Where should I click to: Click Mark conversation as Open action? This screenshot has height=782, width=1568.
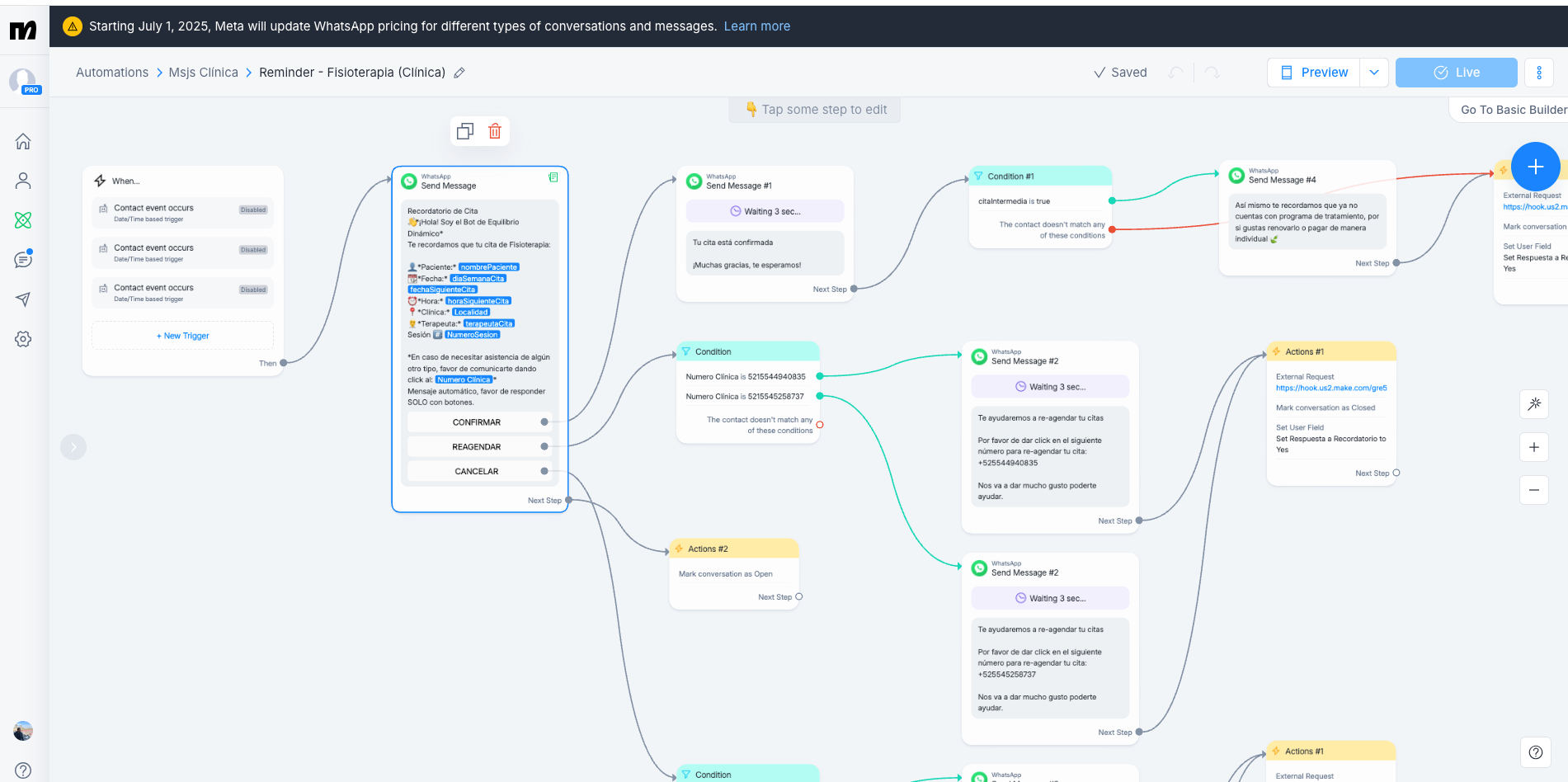coord(726,574)
